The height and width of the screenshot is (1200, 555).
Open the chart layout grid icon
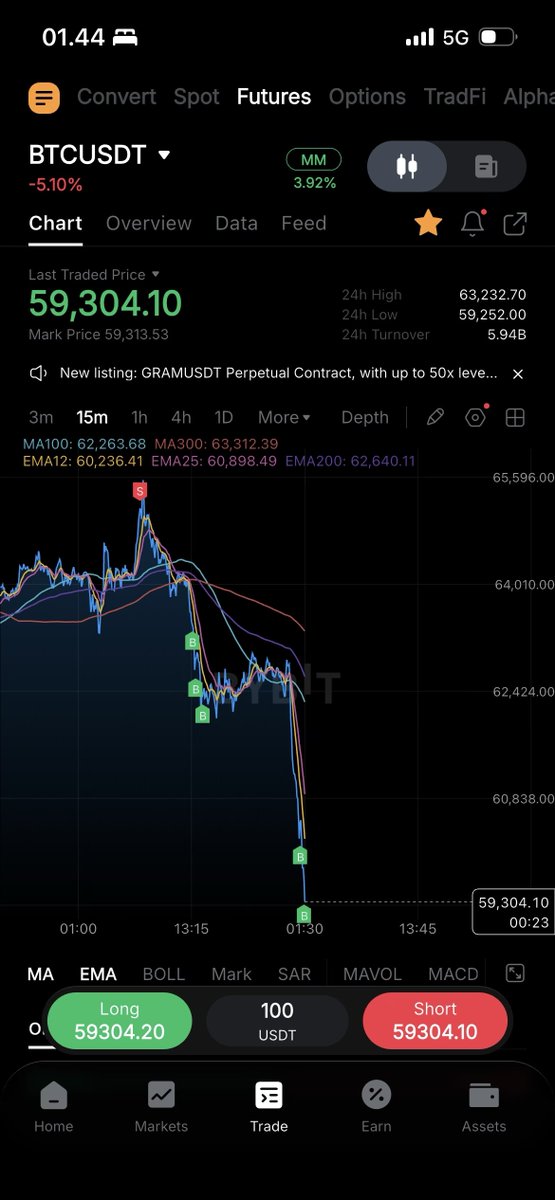[515, 417]
